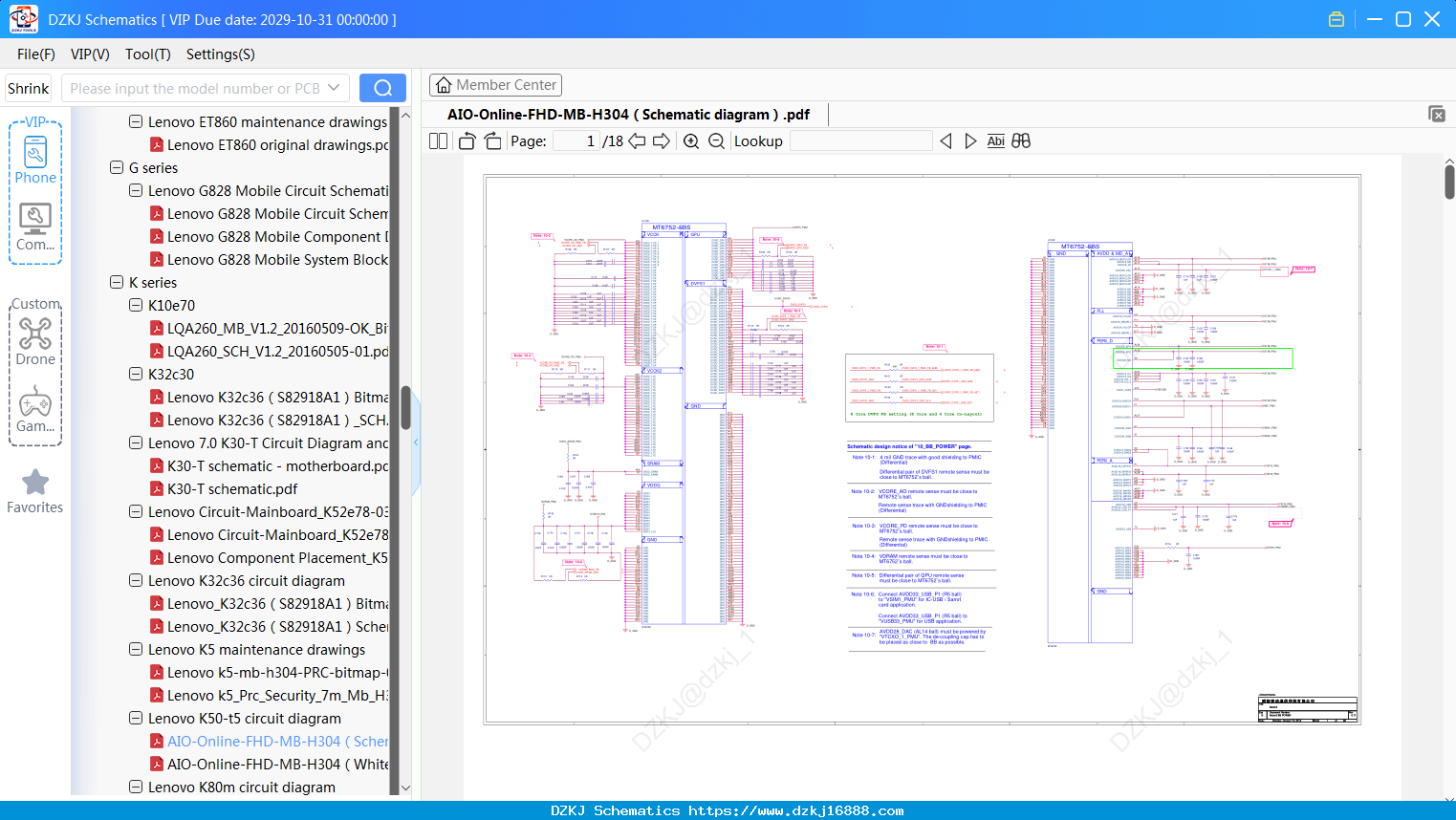The width and height of the screenshot is (1456, 820).
Task: Click the Lookup text field
Action: pos(860,140)
